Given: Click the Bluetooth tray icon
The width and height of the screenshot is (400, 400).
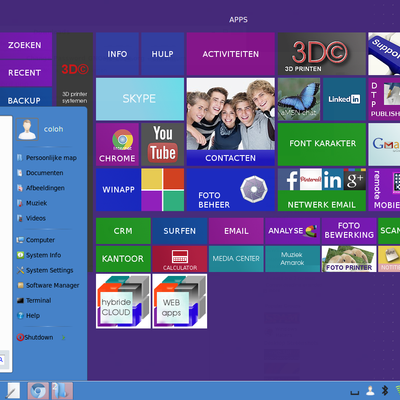Looking at the screenshot, I should click(385, 390).
